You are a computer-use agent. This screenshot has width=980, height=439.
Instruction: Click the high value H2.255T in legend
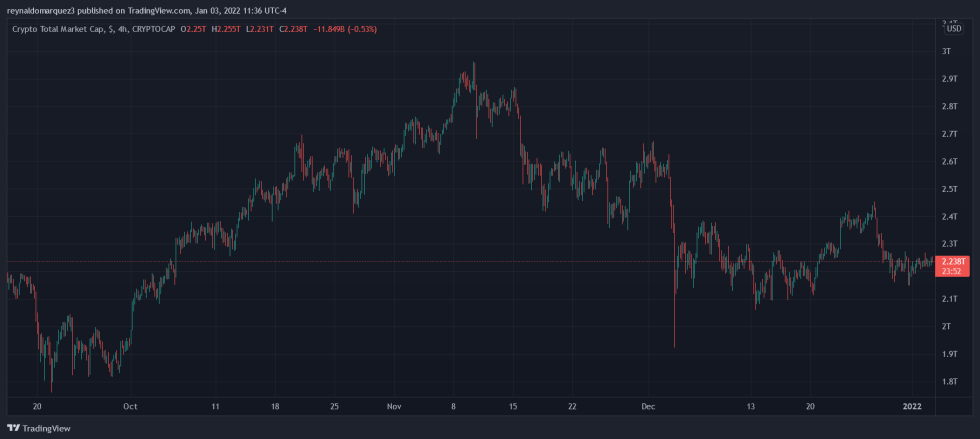pos(228,28)
